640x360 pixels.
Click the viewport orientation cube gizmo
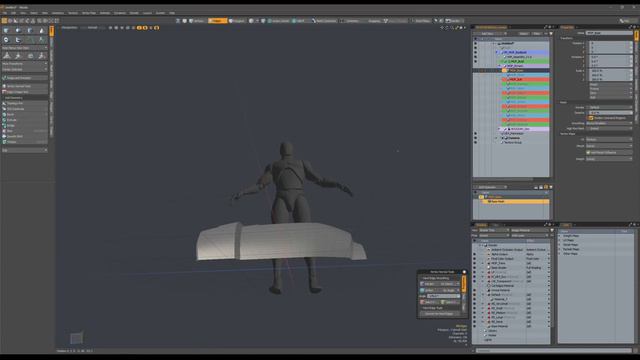click(76, 338)
